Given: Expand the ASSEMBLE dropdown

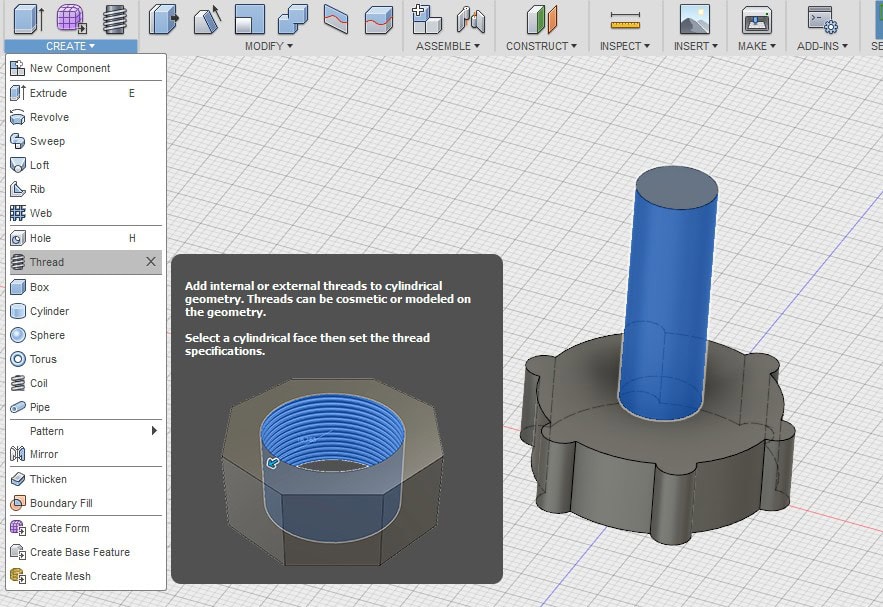Looking at the screenshot, I should point(448,46).
